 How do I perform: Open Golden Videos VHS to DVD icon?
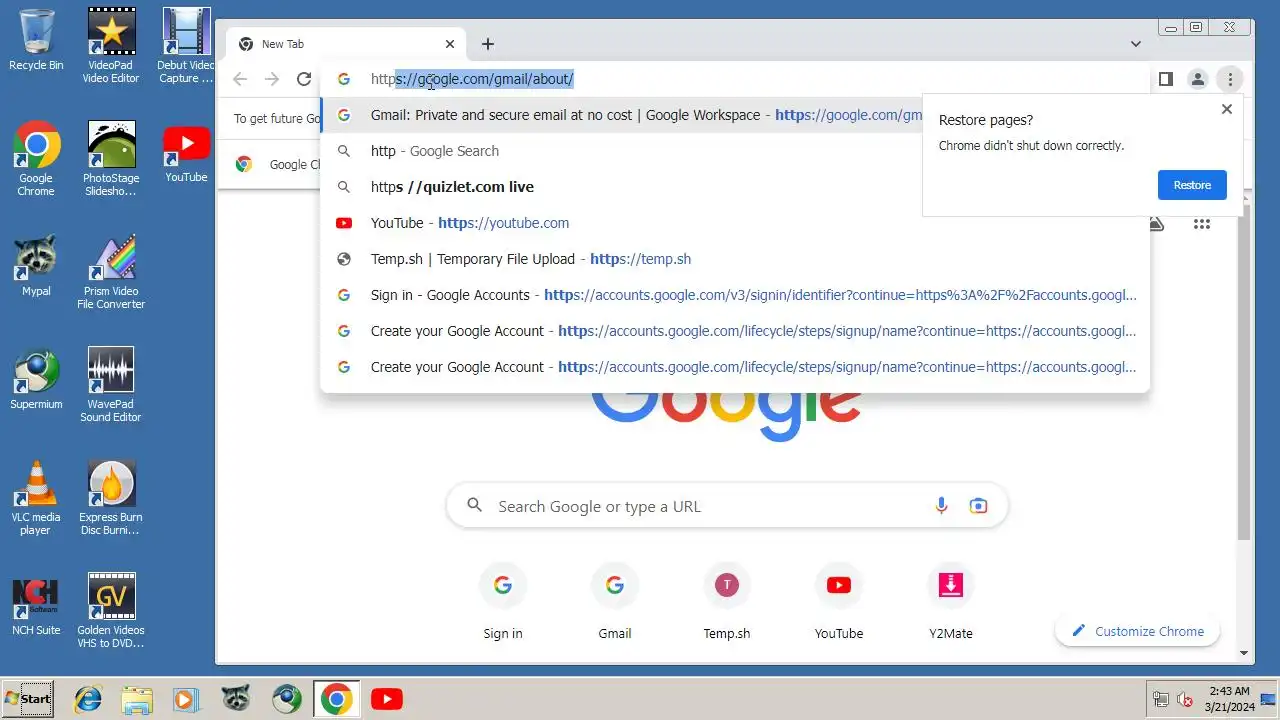pos(111,611)
